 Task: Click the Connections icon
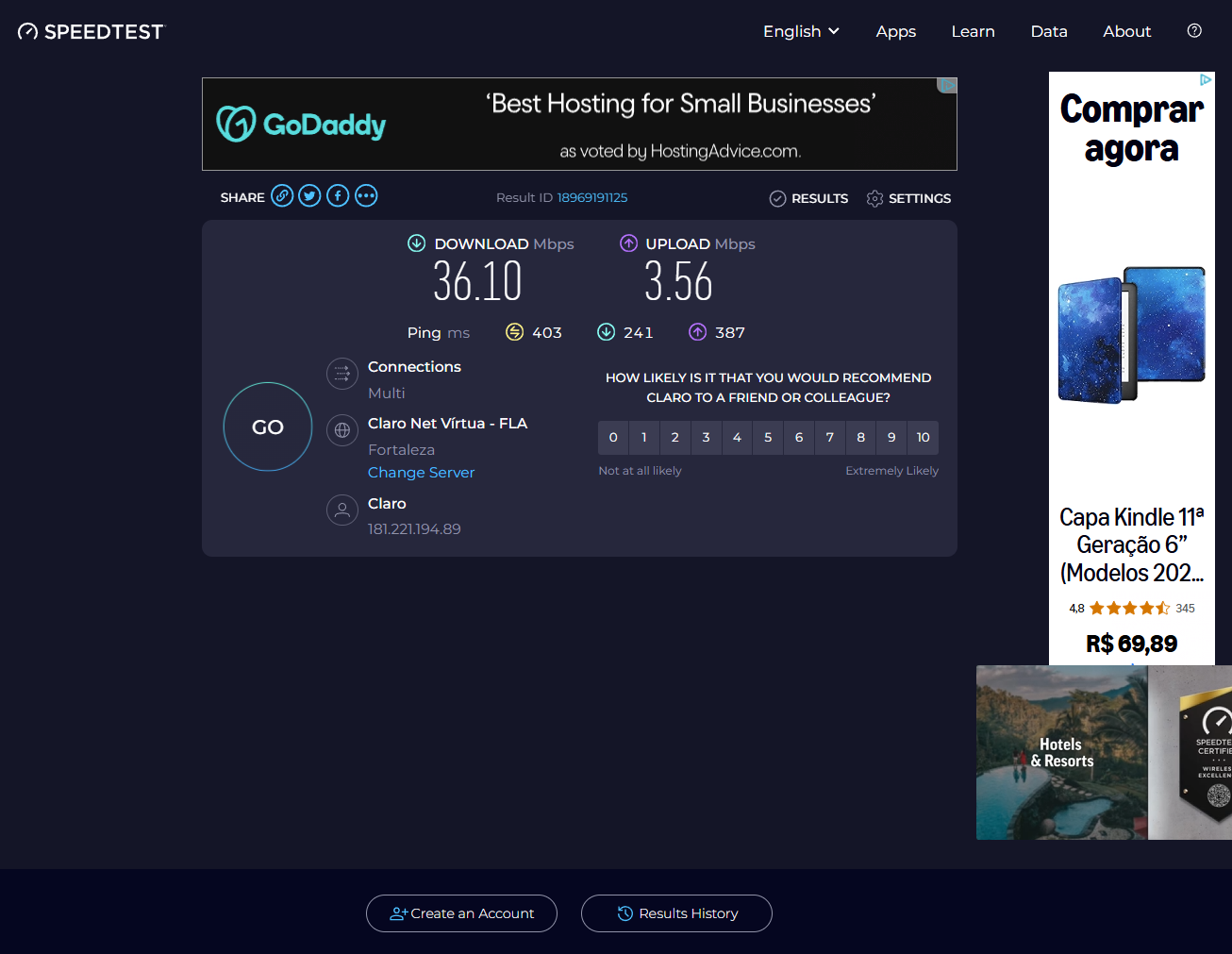(342, 374)
